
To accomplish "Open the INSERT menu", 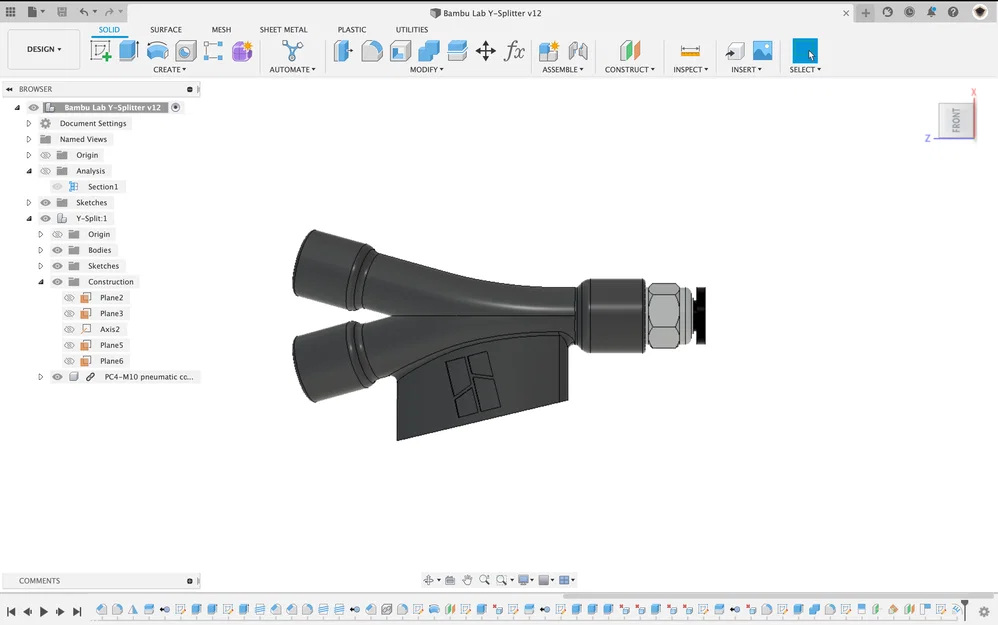I will (x=746, y=69).
